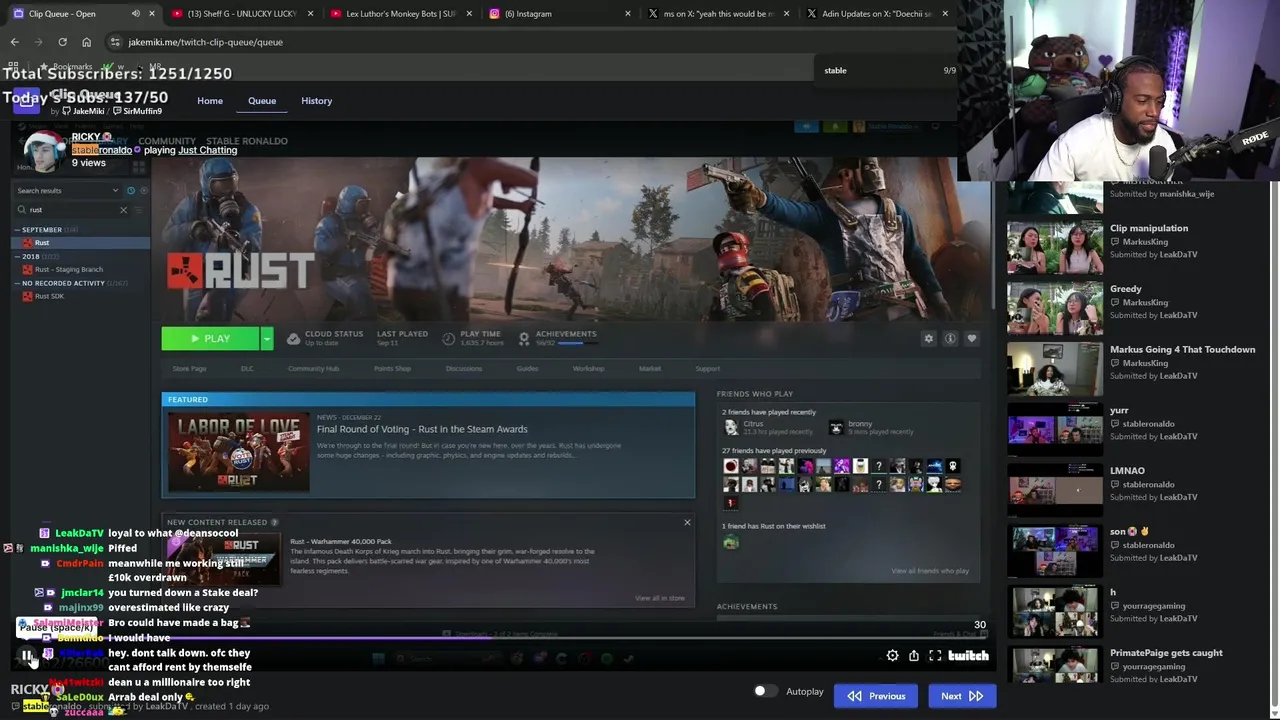Click the Steam favorite heart icon
1280x720 pixels.
click(971, 339)
